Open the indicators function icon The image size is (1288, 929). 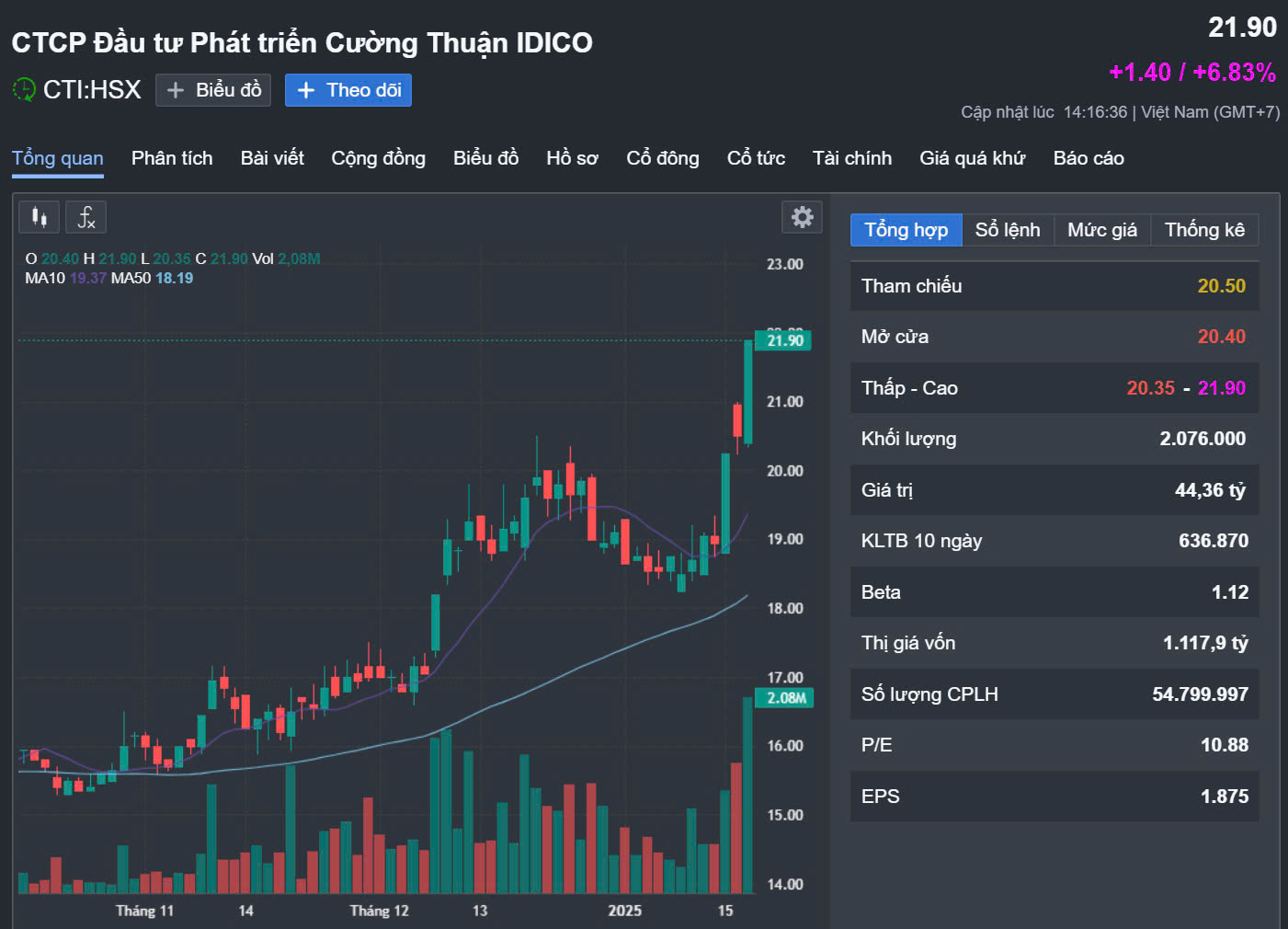point(85,217)
